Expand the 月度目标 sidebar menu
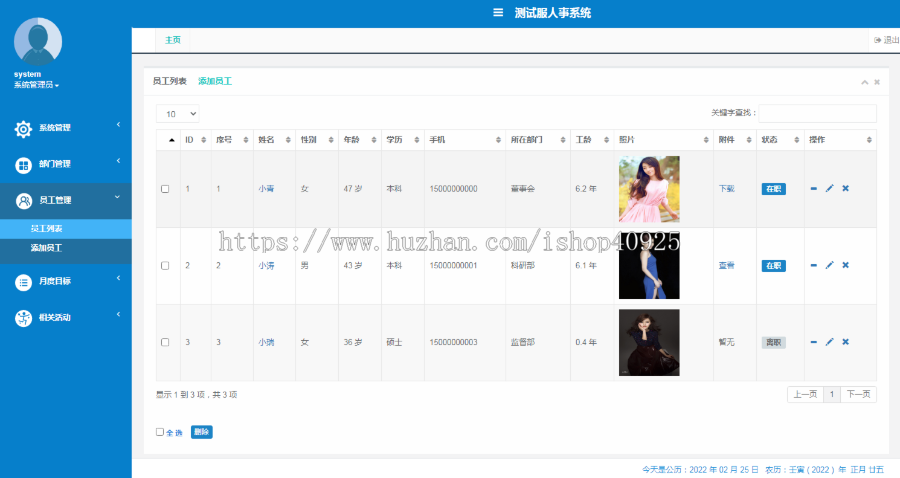This screenshot has height=478, width=900. 65,281
